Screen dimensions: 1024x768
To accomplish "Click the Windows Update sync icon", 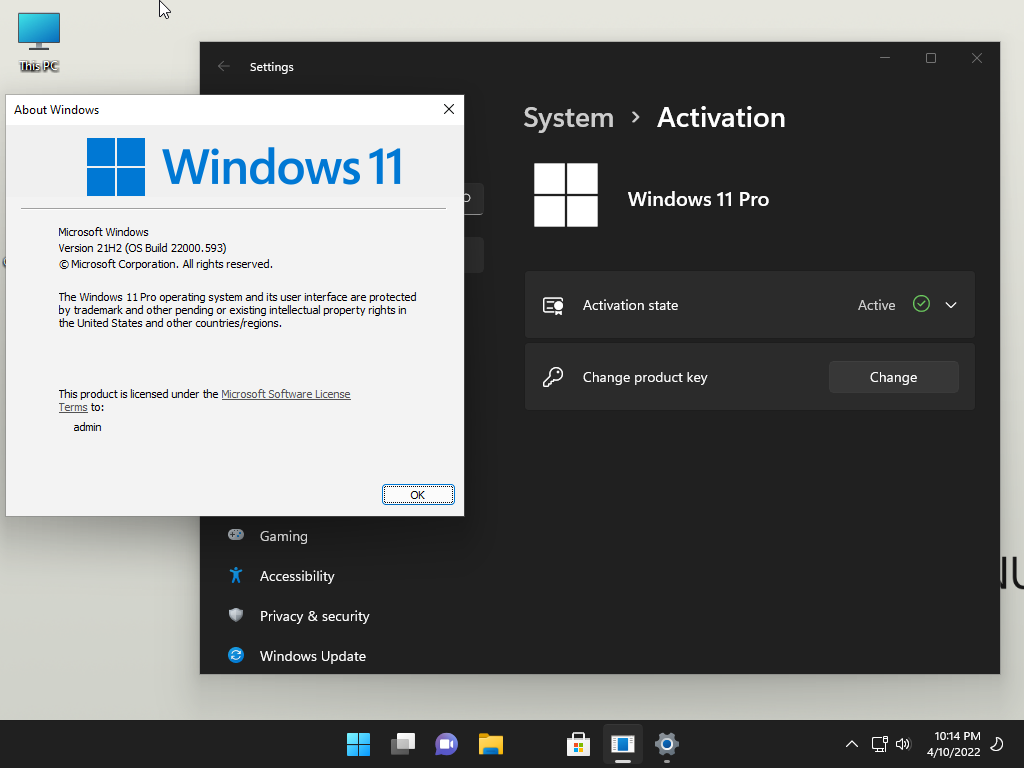I will pyautogui.click(x=236, y=655).
